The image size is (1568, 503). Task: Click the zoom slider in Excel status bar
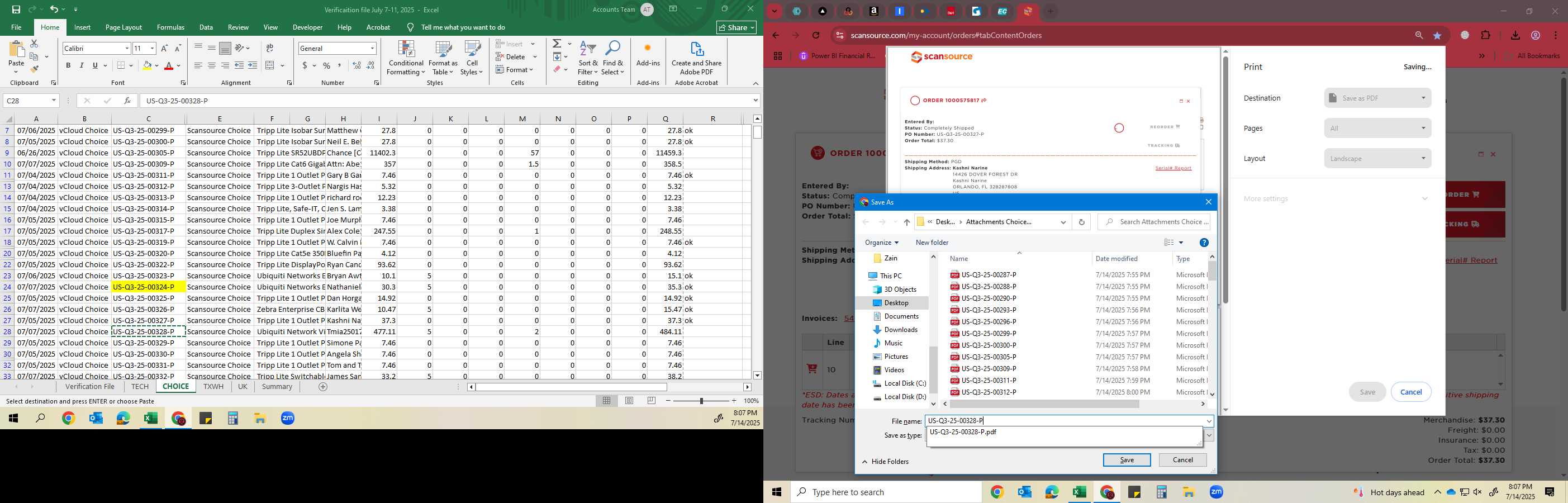point(701,401)
